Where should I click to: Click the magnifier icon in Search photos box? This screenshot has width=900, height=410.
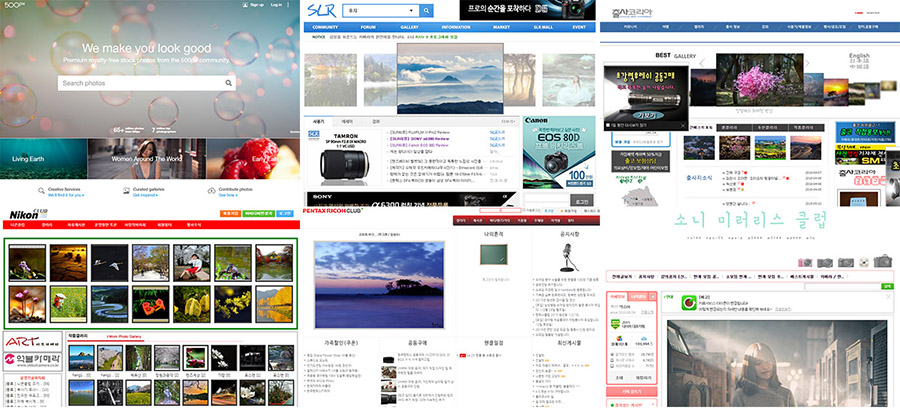pos(228,84)
